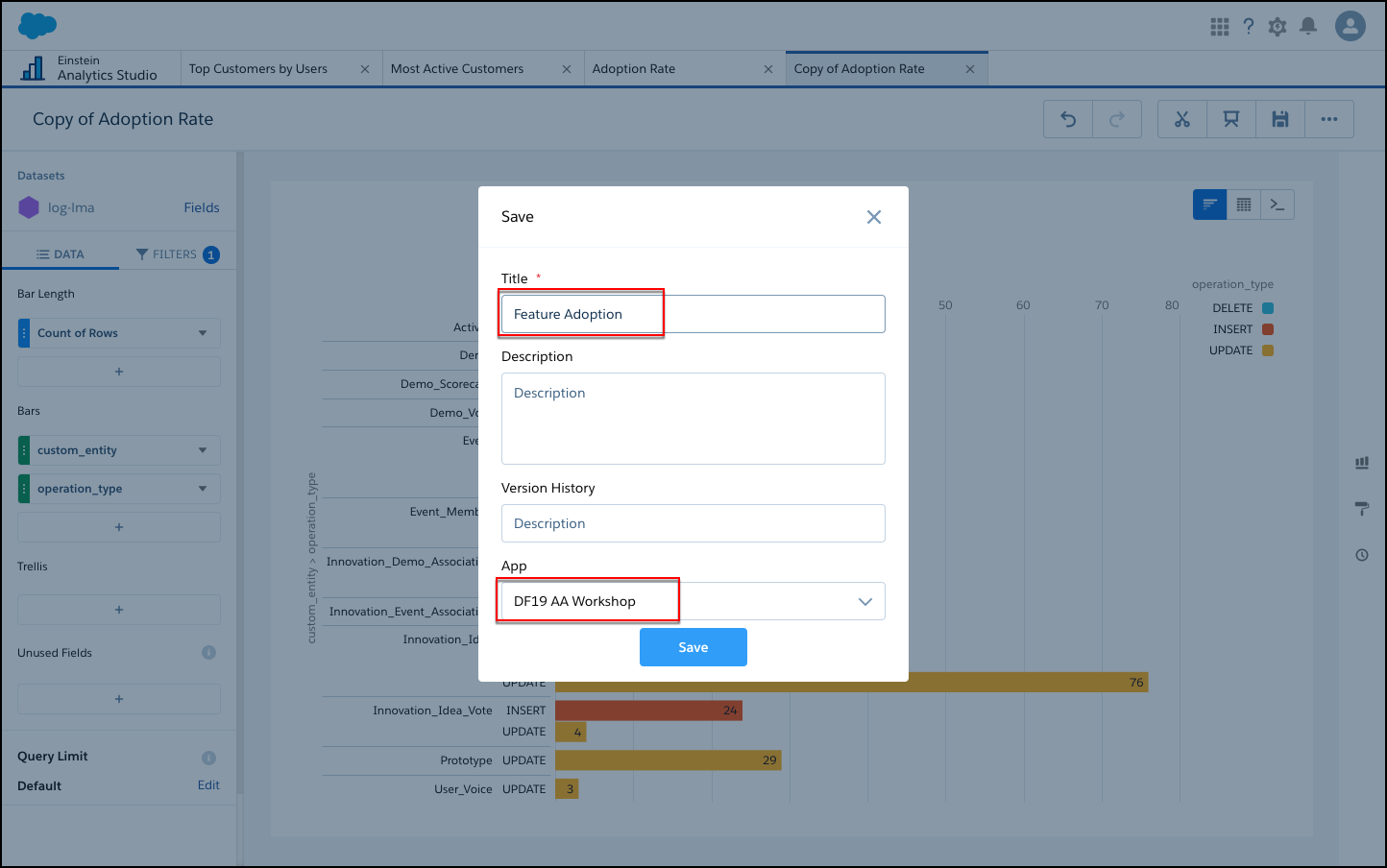The width and height of the screenshot is (1387, 868).
Task: Switch to Top Customers by Users tab
Action: pos(258,69)
